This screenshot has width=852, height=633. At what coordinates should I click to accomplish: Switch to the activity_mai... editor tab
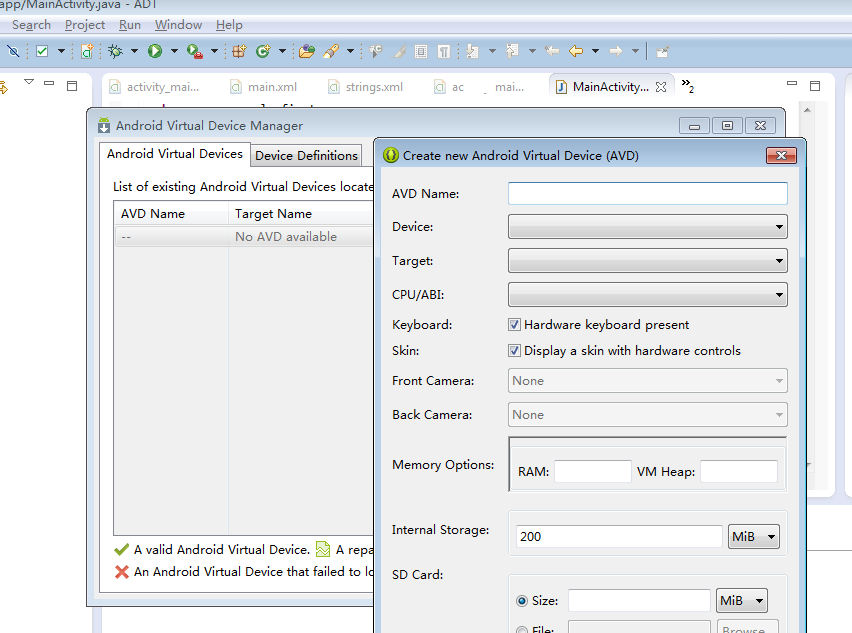pyautogui.click(x=155, y=87)
